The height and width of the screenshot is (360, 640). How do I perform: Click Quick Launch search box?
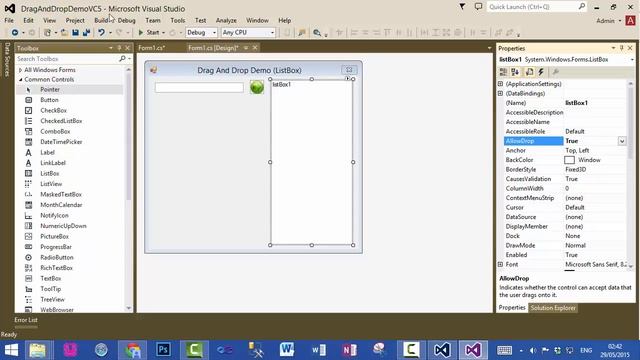tap(537, 7)
